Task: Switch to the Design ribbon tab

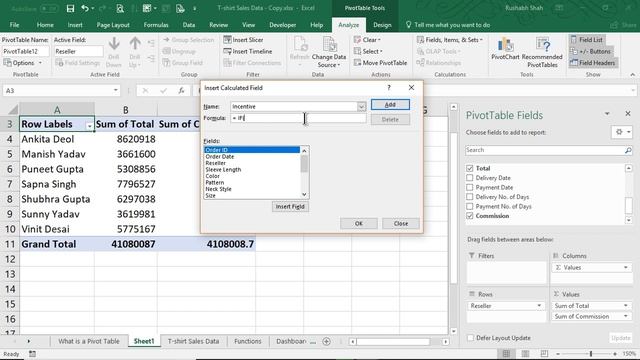Action: 382,25
